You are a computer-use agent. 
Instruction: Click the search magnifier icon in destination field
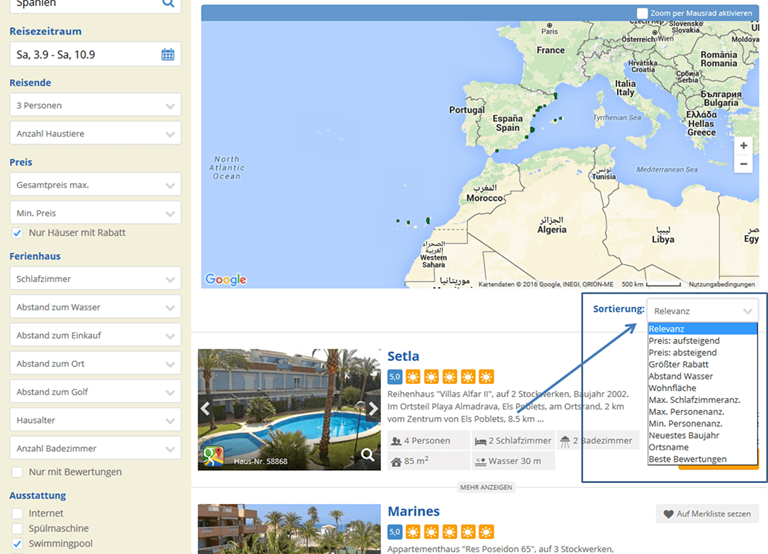pyautogui.click(x=168, y=4)
